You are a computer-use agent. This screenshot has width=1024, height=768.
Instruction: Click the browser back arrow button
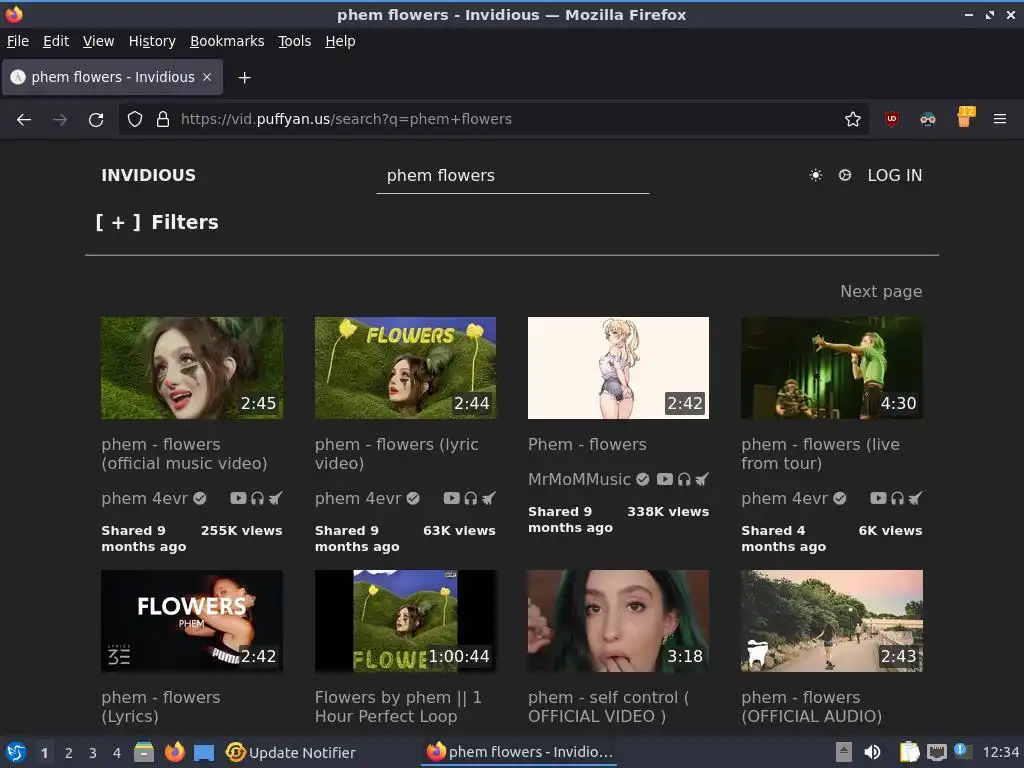tap(24, 120)
